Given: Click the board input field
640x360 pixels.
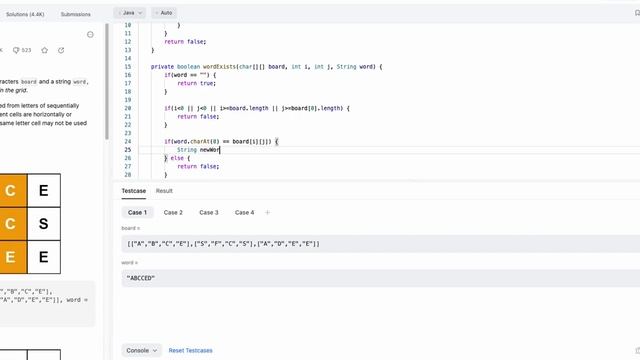Looking at the screenshot, I should 381,244.
